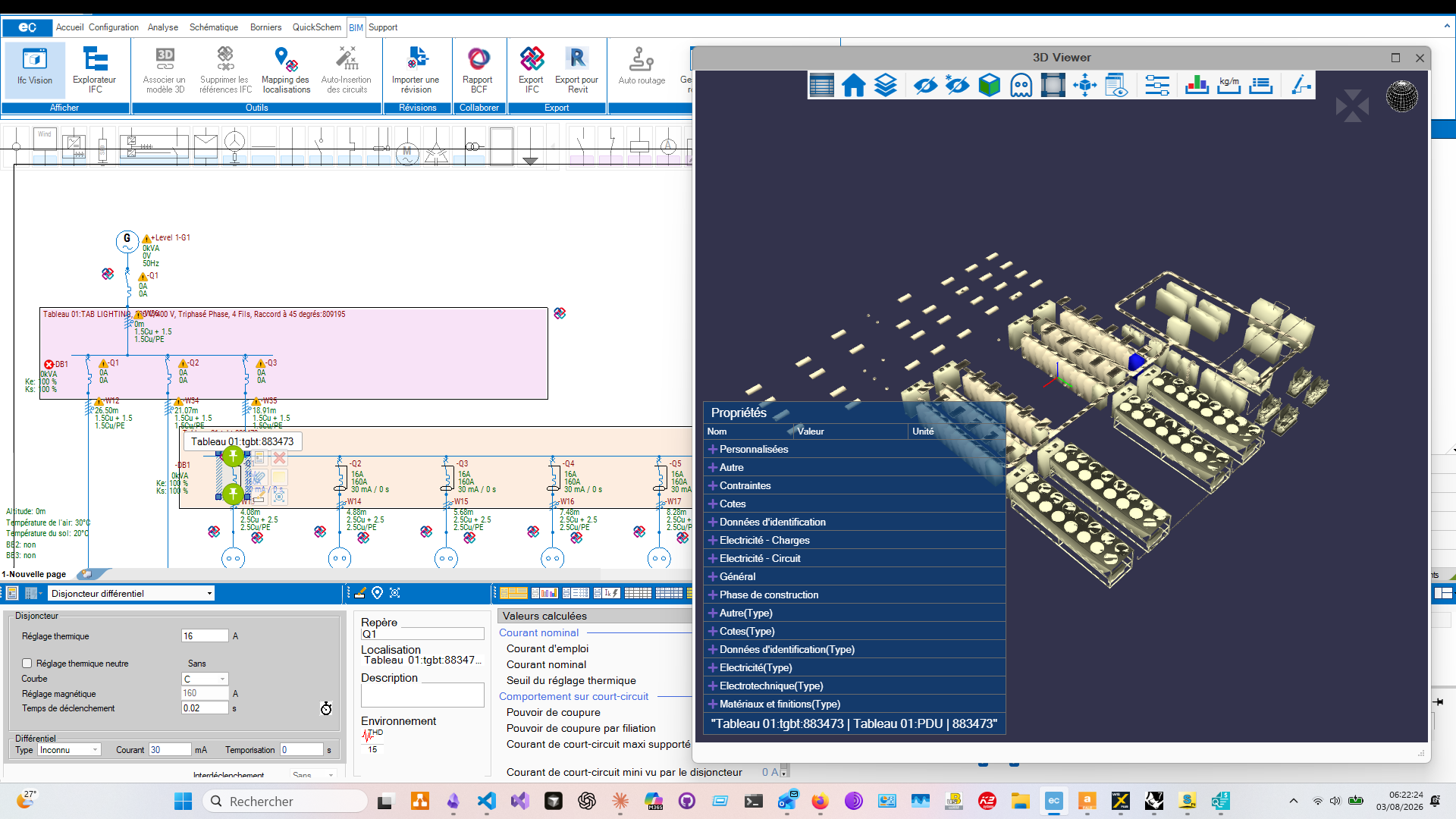Open the Windows Start button

[x=183, y=801]
